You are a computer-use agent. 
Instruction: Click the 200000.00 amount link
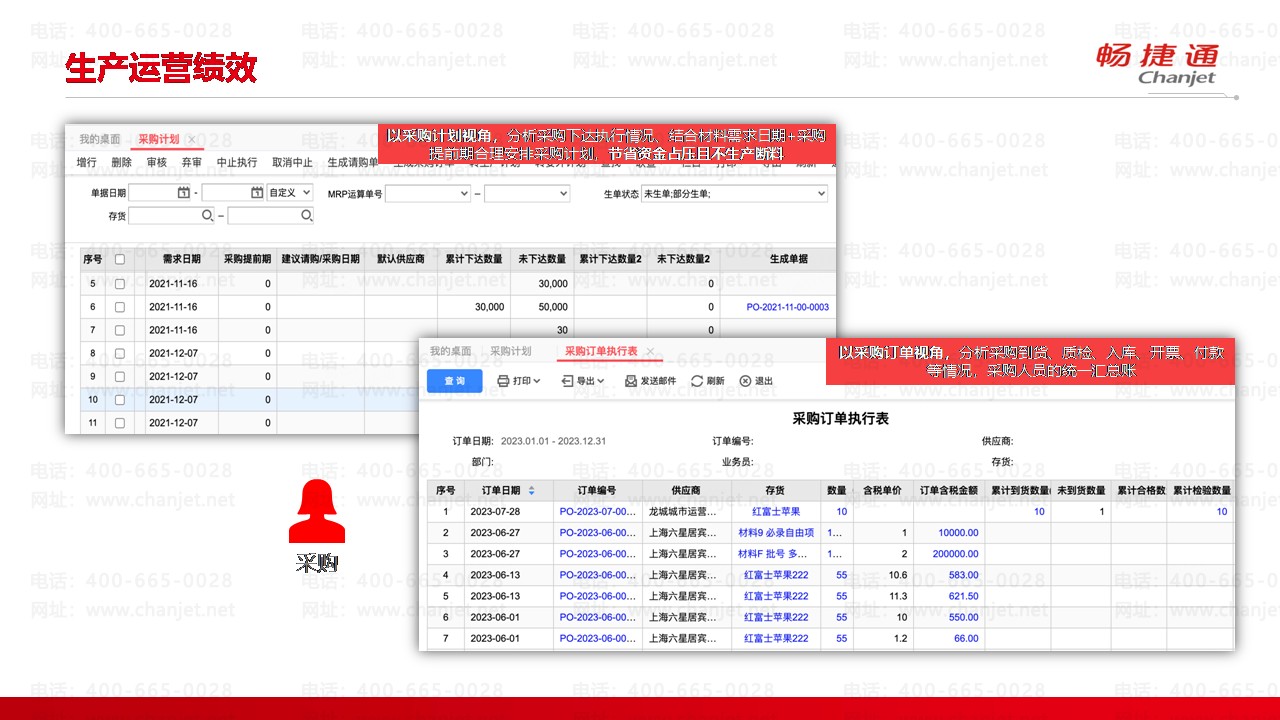pyautogui.click(x=956, y=554)
